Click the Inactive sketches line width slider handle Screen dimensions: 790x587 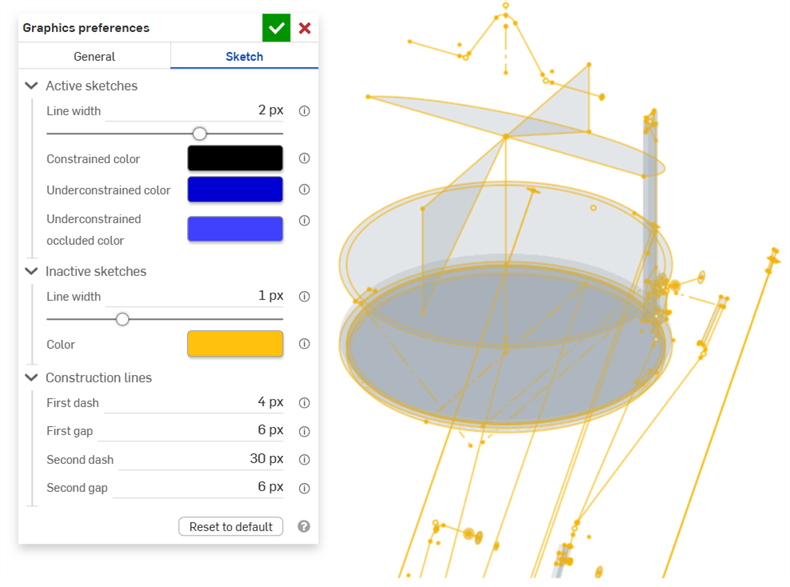[122, 319]
